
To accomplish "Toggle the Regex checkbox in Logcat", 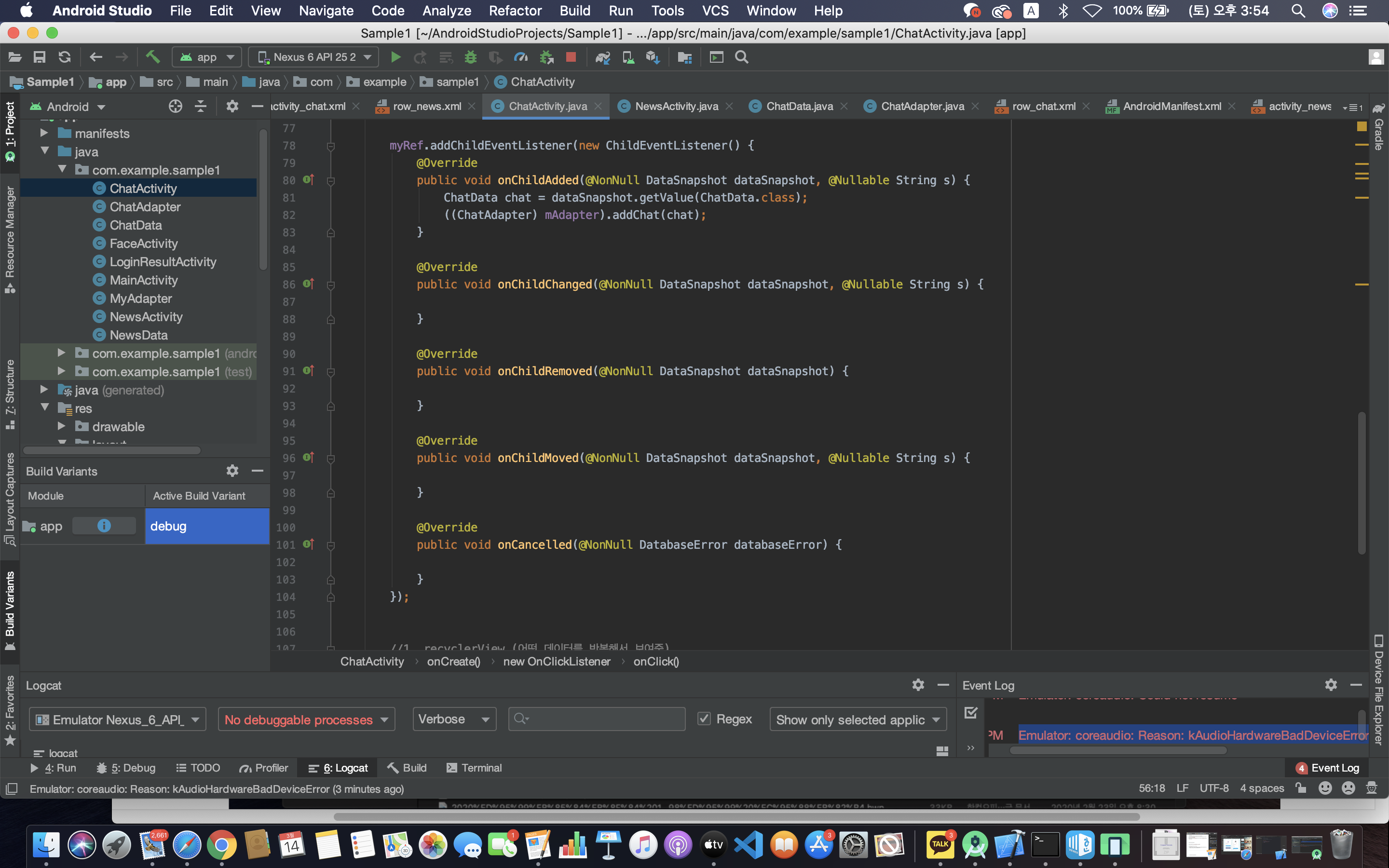I will click(x=704, y=719).
